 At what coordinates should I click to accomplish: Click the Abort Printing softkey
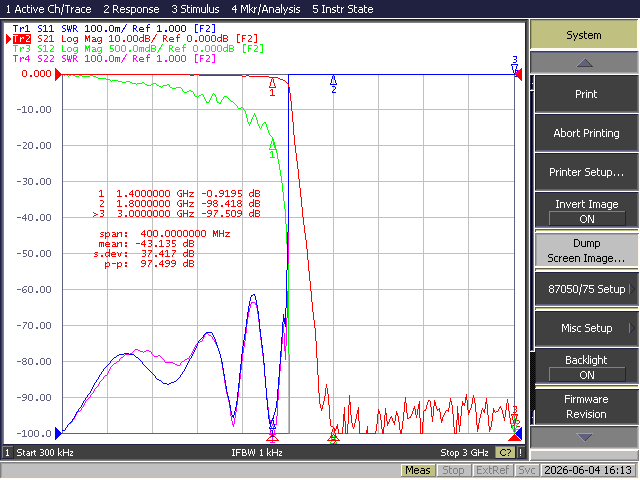[586, 133]
